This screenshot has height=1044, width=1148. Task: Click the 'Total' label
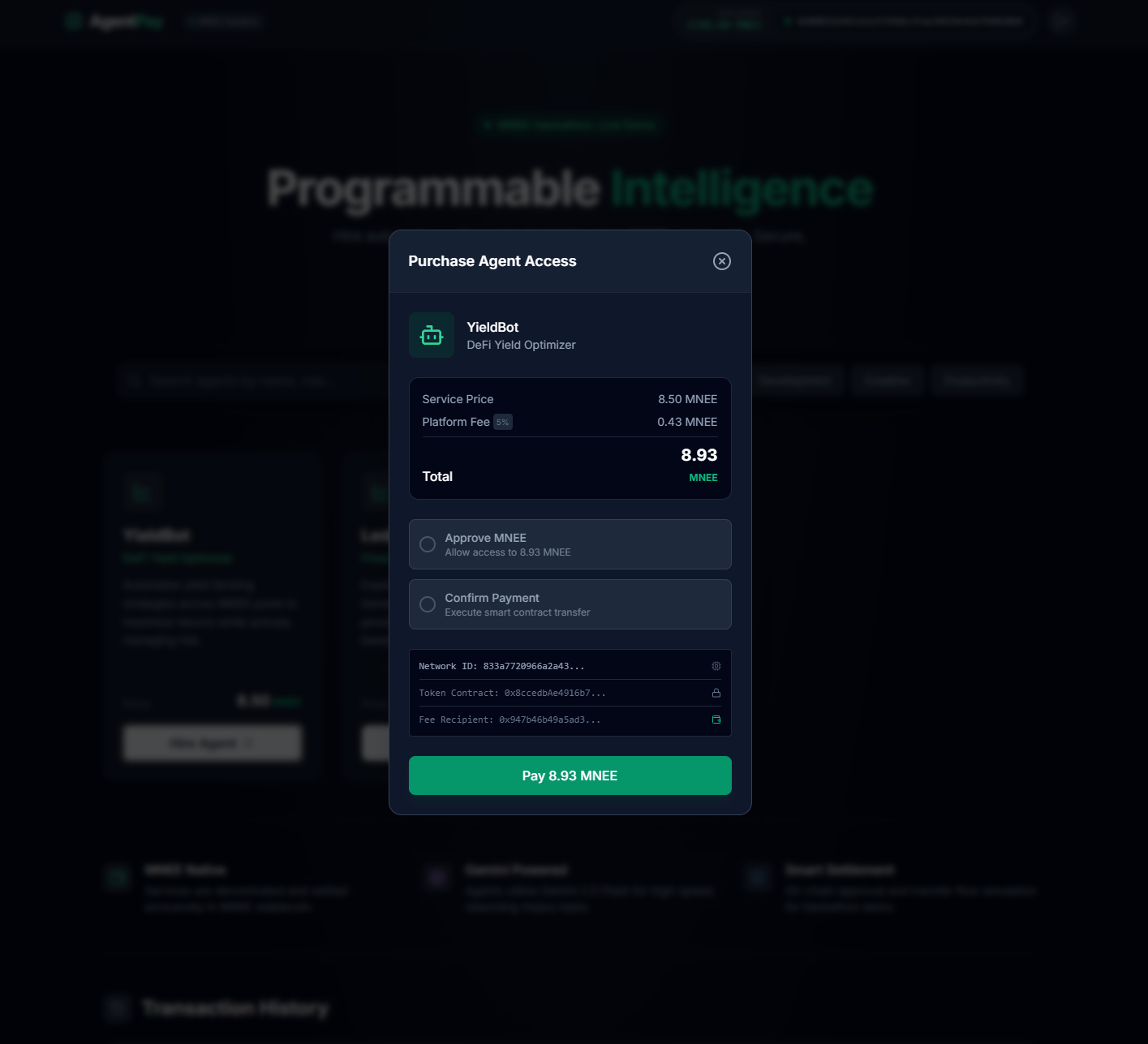click(x=437, y=477)
